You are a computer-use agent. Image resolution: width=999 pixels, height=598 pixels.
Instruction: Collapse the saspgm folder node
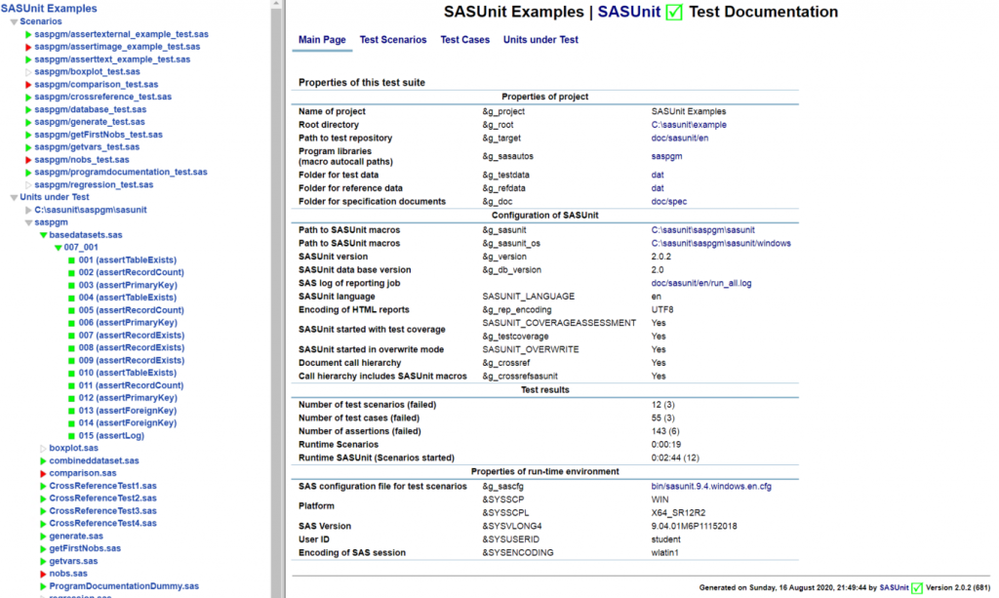coord(29,223)
